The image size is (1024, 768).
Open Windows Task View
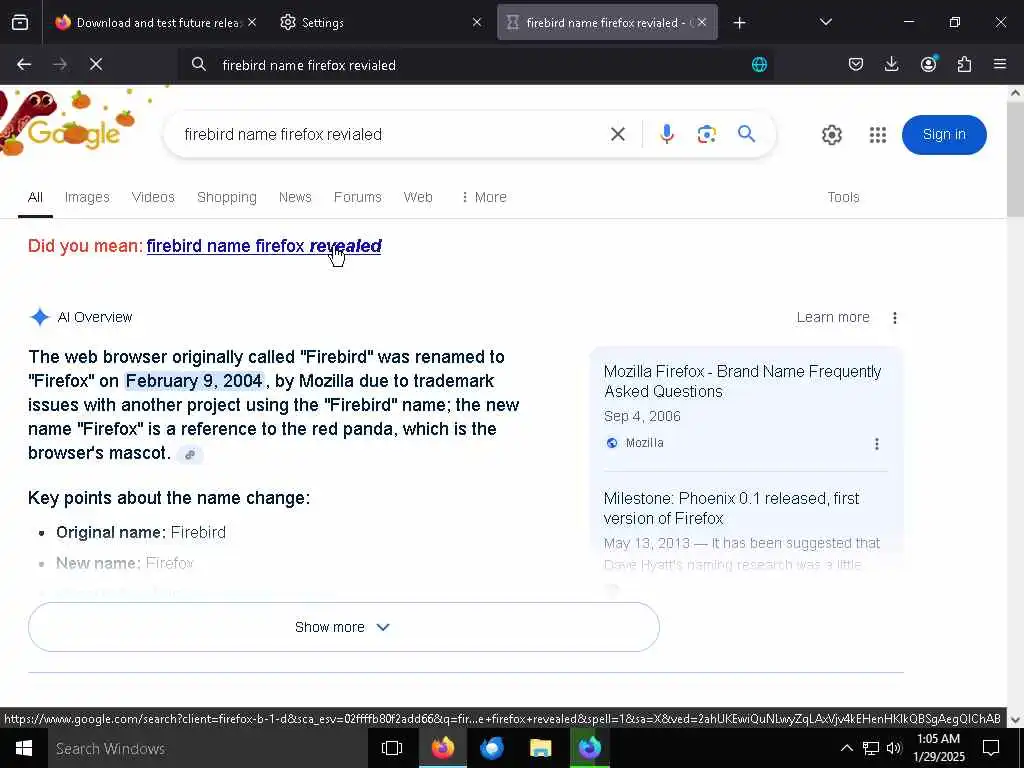[x=392, y=748]
